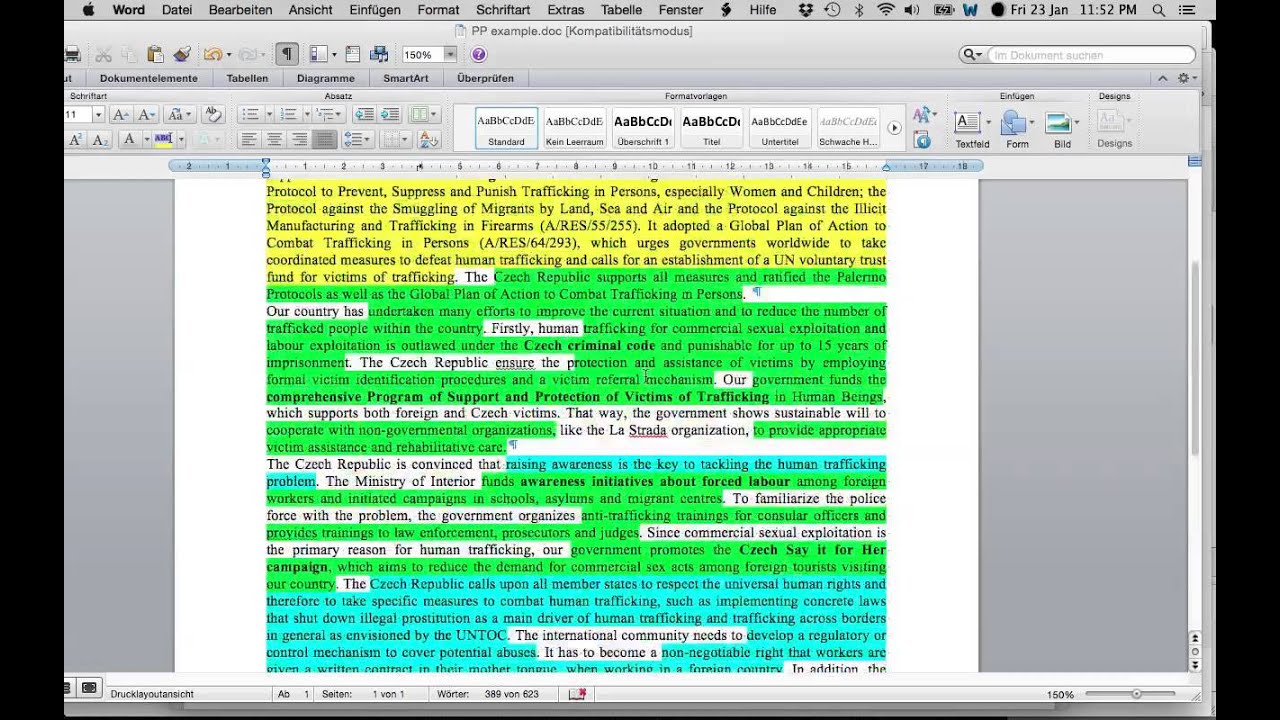1280x720 pixels.
Task: Click the vertical document scrollbar
Action: (1196, 360)
